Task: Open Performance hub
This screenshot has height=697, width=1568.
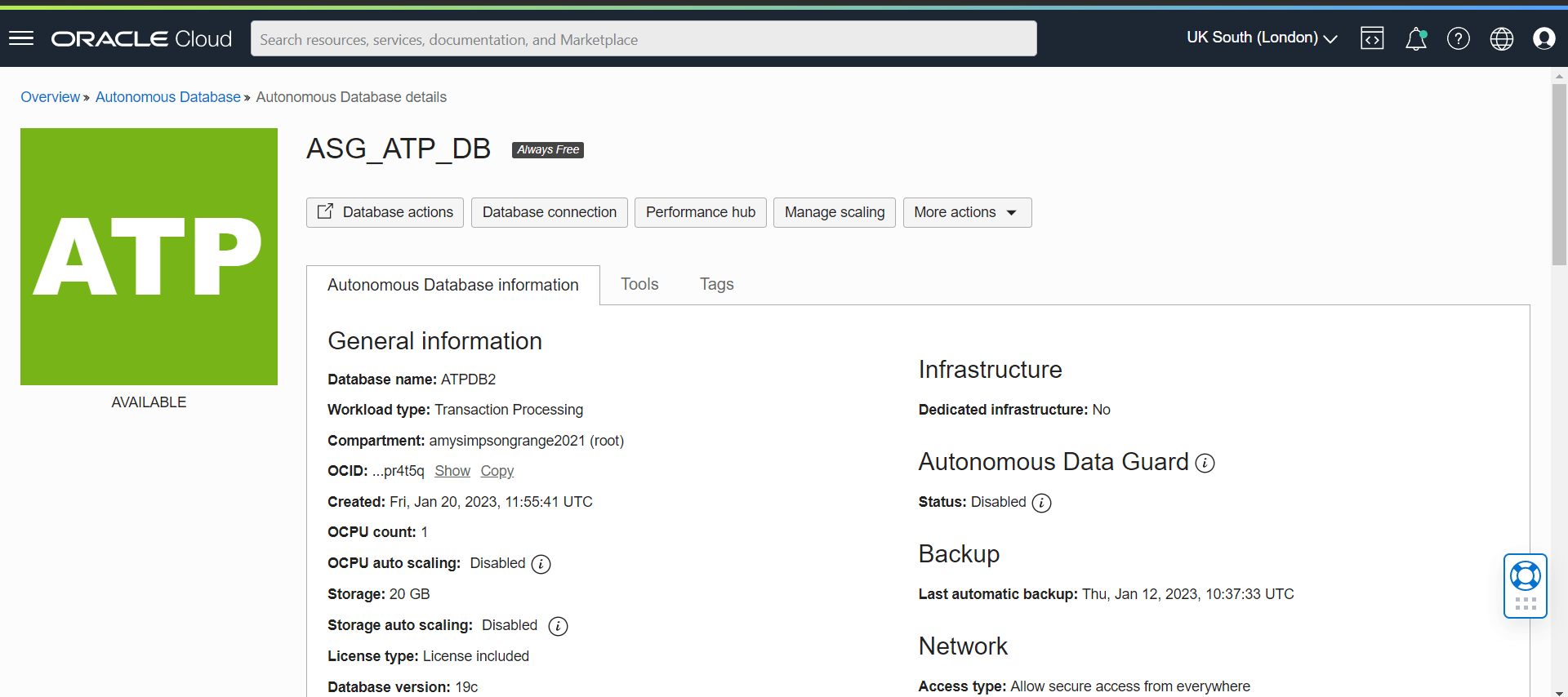Action: 701,212
